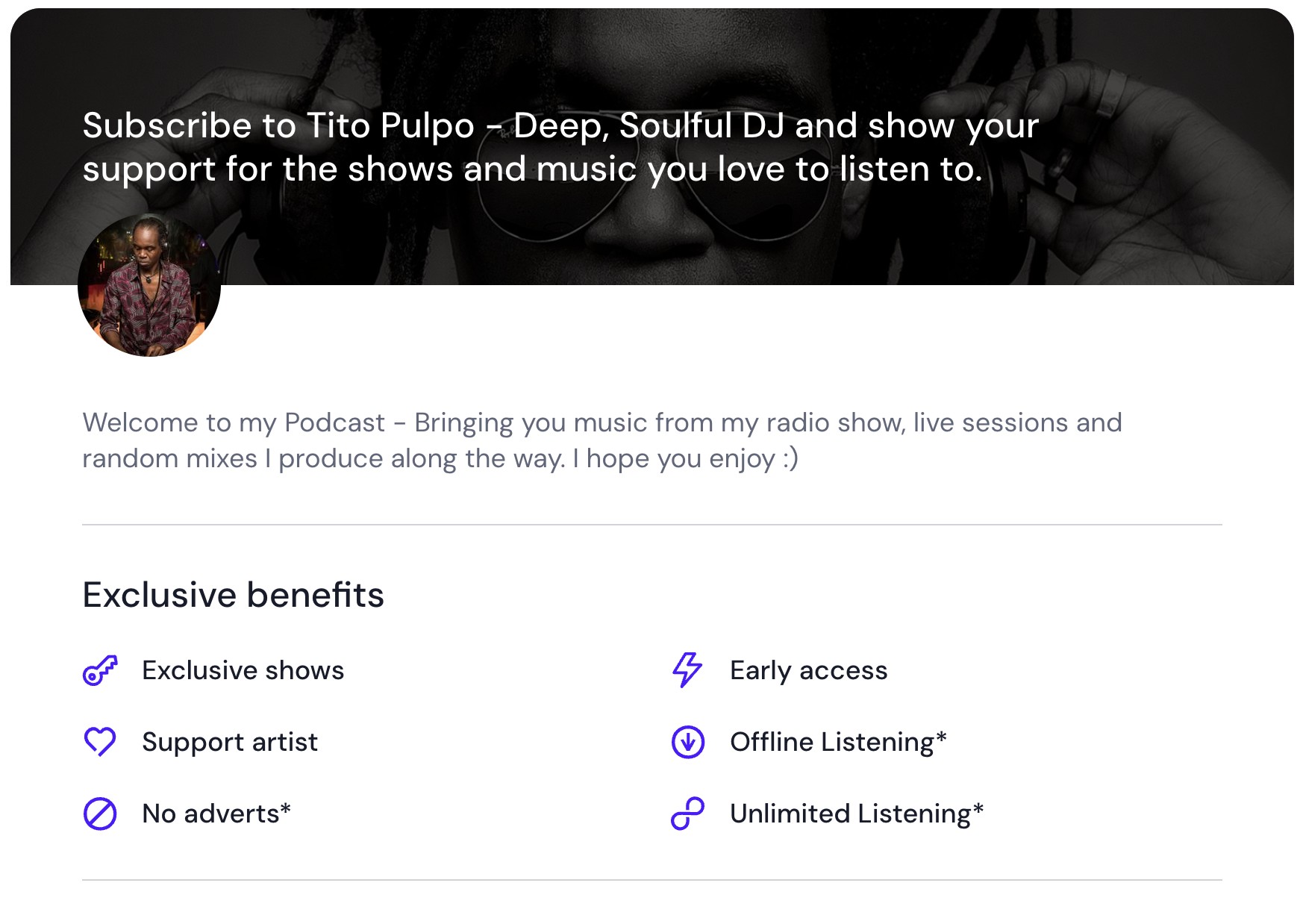Click the divider line above Exclusive benefits

coord(651,525)
